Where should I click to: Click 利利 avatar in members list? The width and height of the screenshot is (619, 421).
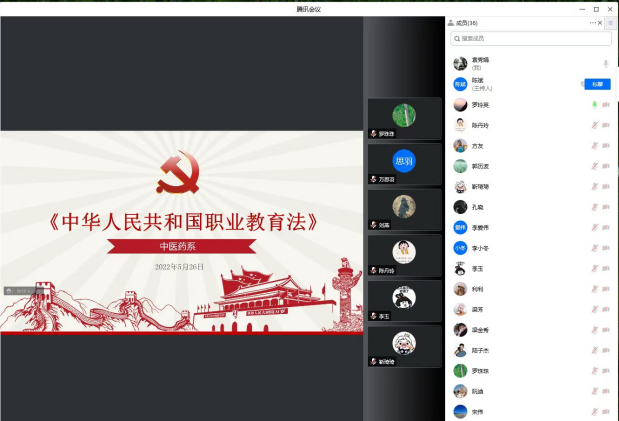[x=460, y=289]
